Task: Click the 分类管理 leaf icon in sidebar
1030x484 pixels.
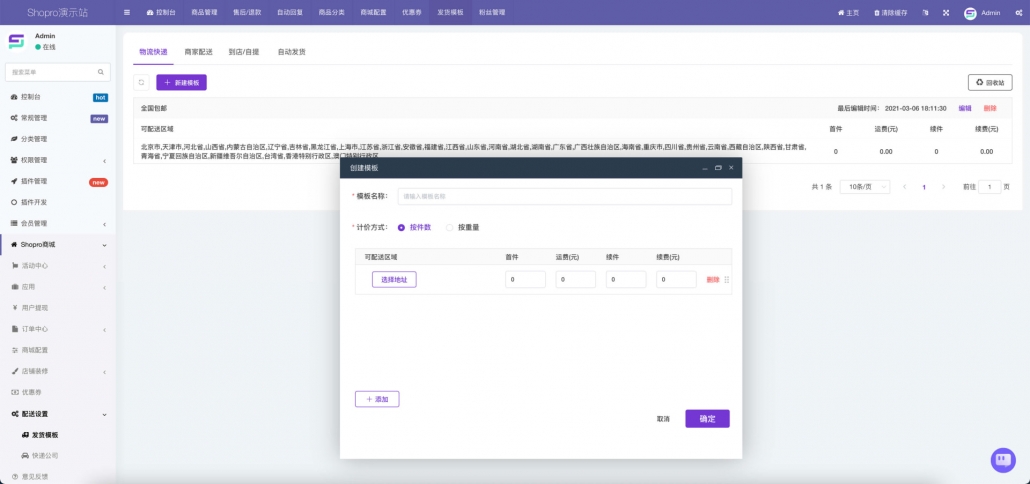Action: pos(14,139)
